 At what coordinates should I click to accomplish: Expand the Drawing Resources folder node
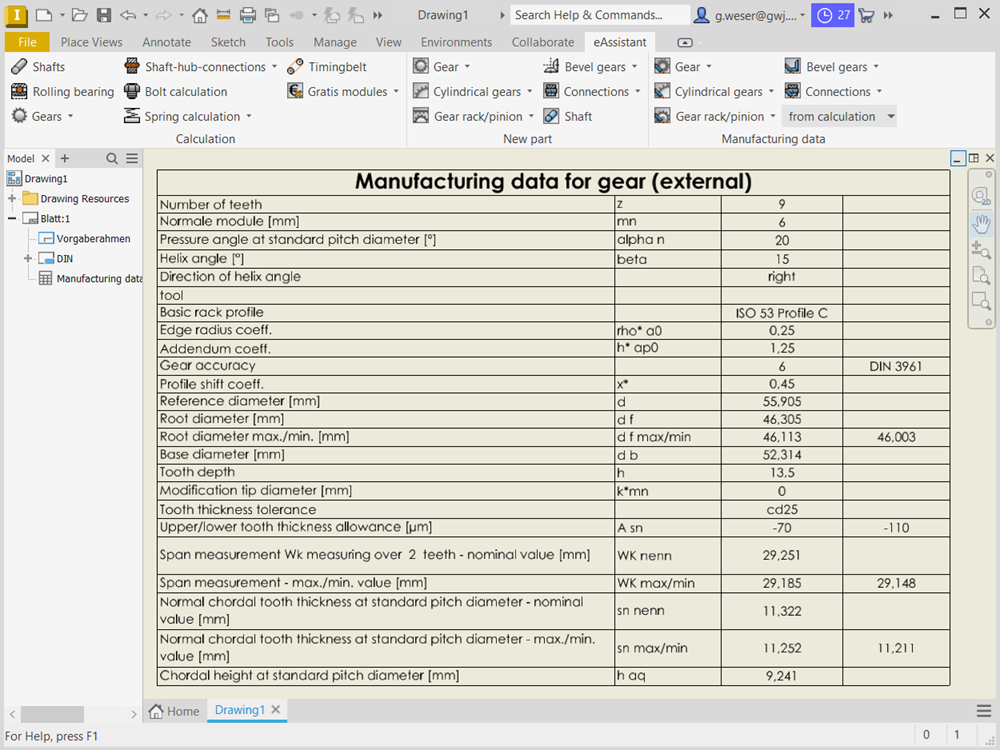(x=11, y=199)
